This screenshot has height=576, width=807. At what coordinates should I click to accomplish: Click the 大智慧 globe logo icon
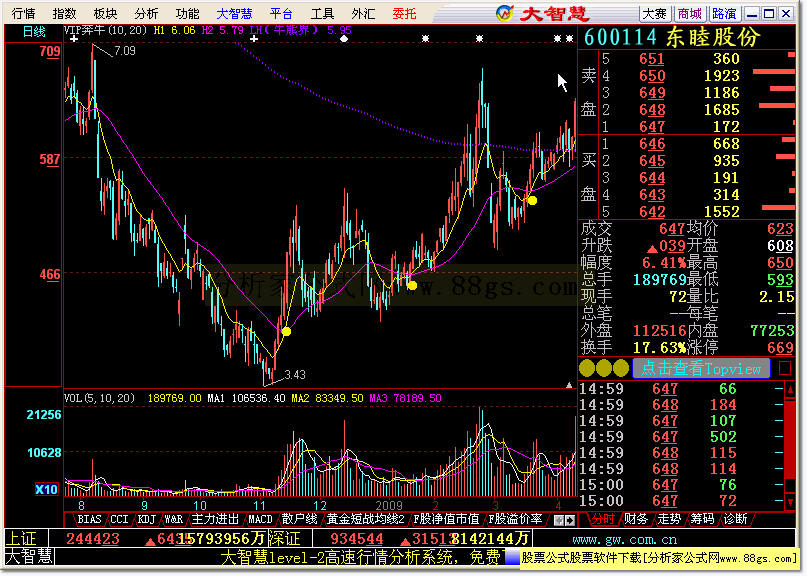click(x=505, y=13)
